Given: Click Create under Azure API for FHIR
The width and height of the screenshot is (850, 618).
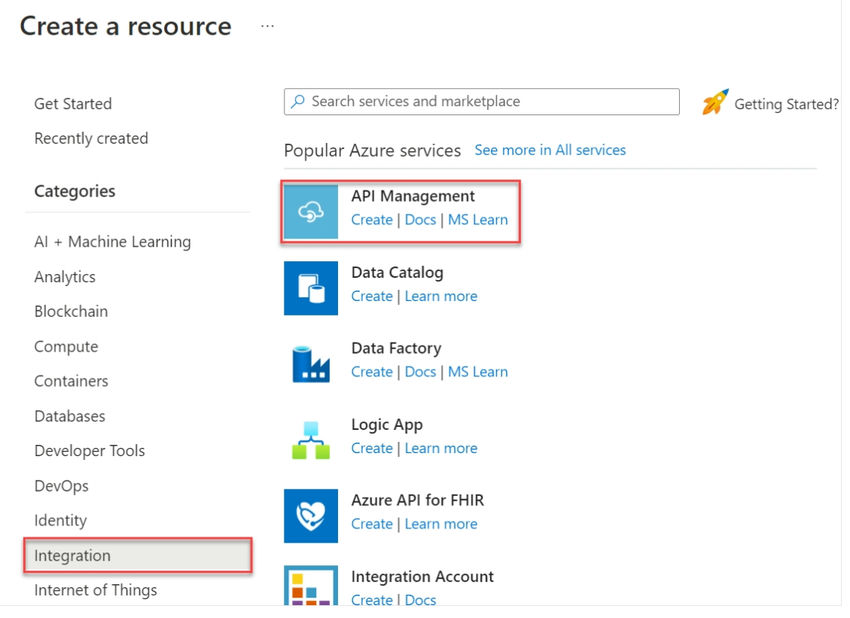Looking at the screenshot, I should (371, 524).
